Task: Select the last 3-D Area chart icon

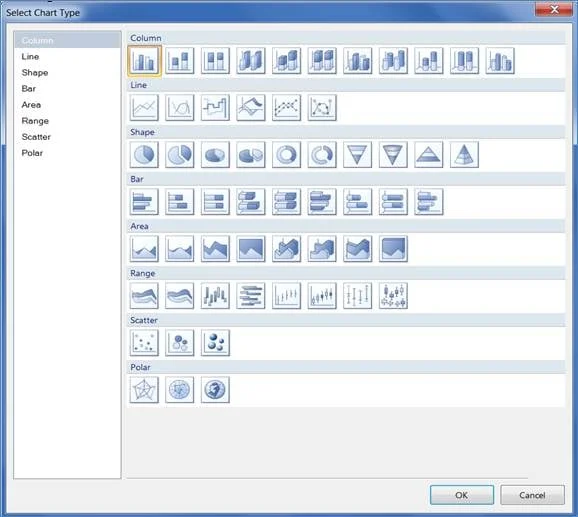Action: (393, 249)
